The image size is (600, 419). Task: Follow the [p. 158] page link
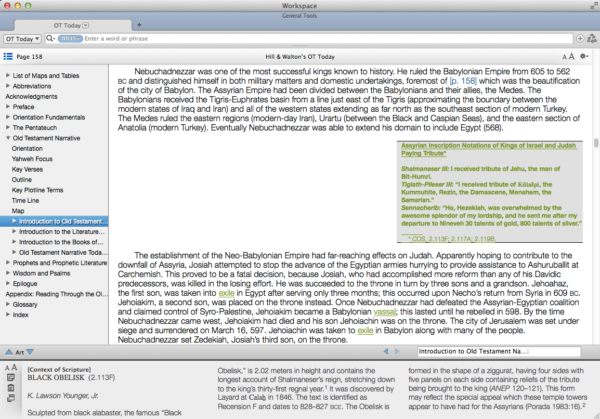(x=463, y=81)
